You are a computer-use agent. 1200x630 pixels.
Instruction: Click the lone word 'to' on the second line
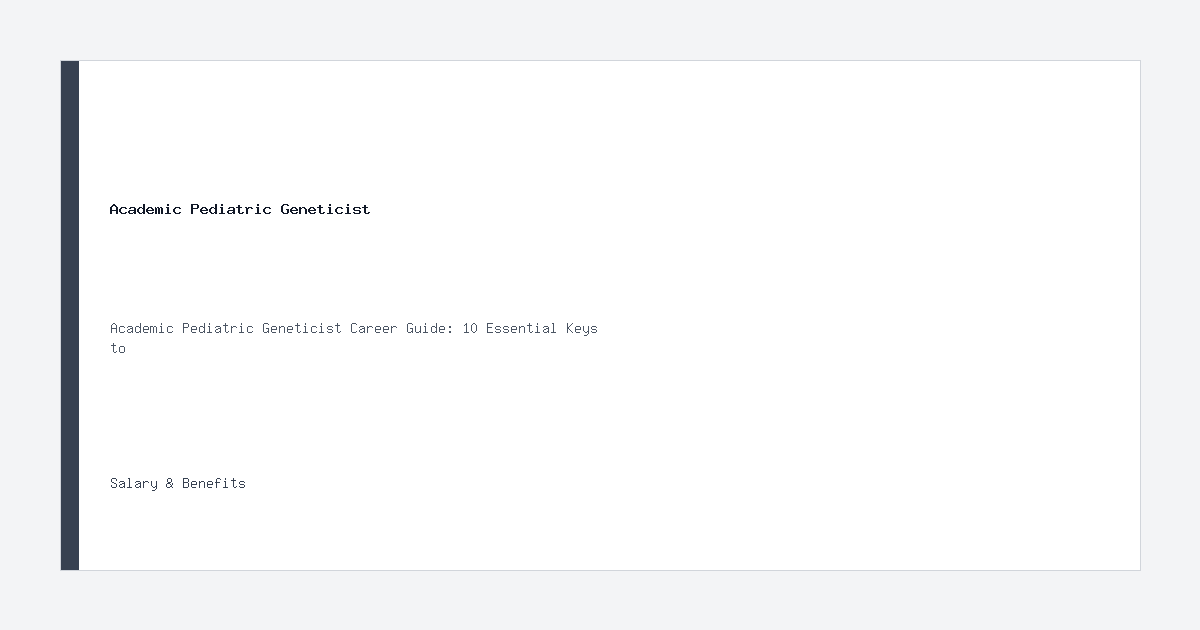(x=118, y=348)
